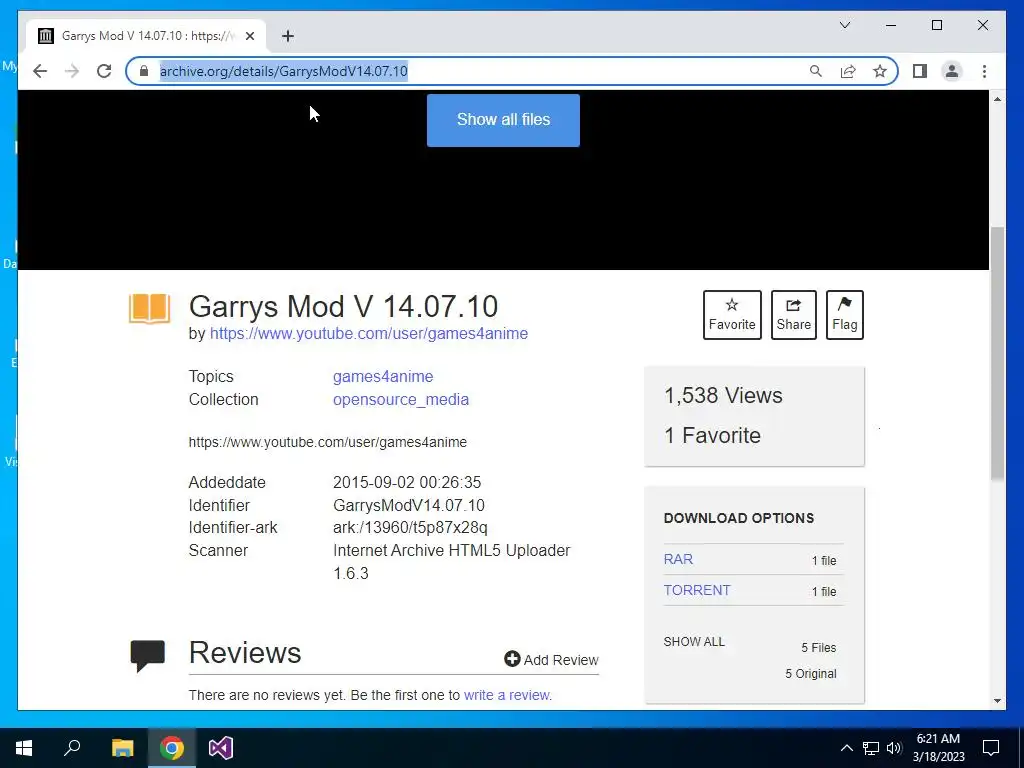Click the Reviews speech bubble icon

coord(148,656)
